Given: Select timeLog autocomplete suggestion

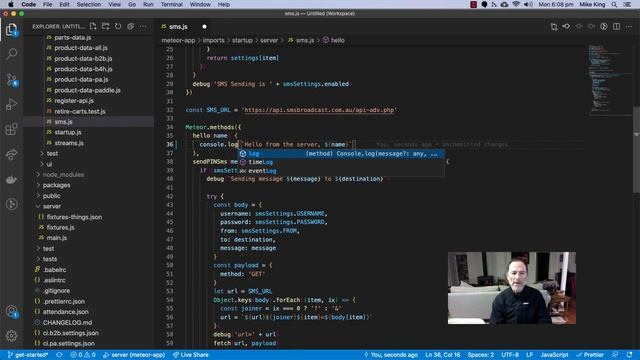Looking at the screenshot, I should point(341,162).
